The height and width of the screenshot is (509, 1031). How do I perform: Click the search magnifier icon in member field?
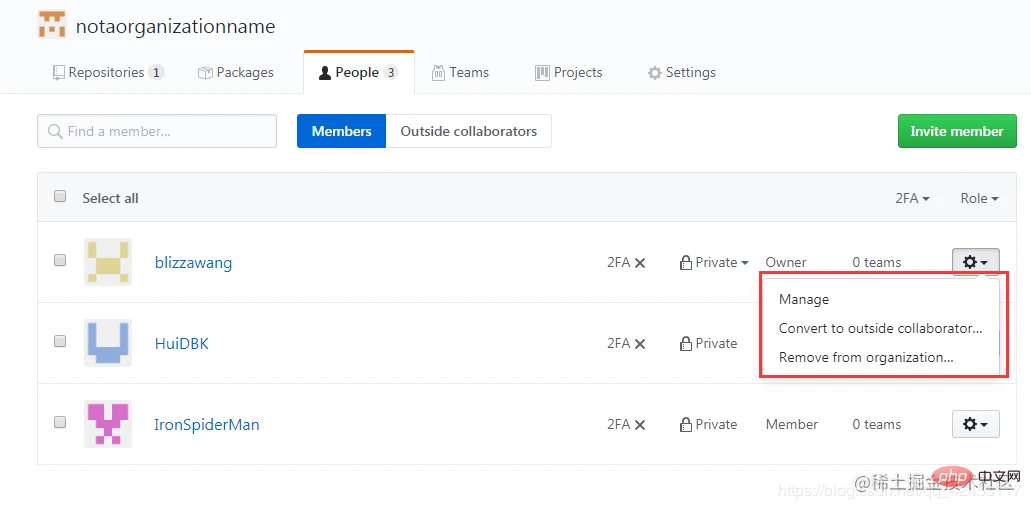coord(54,131)
